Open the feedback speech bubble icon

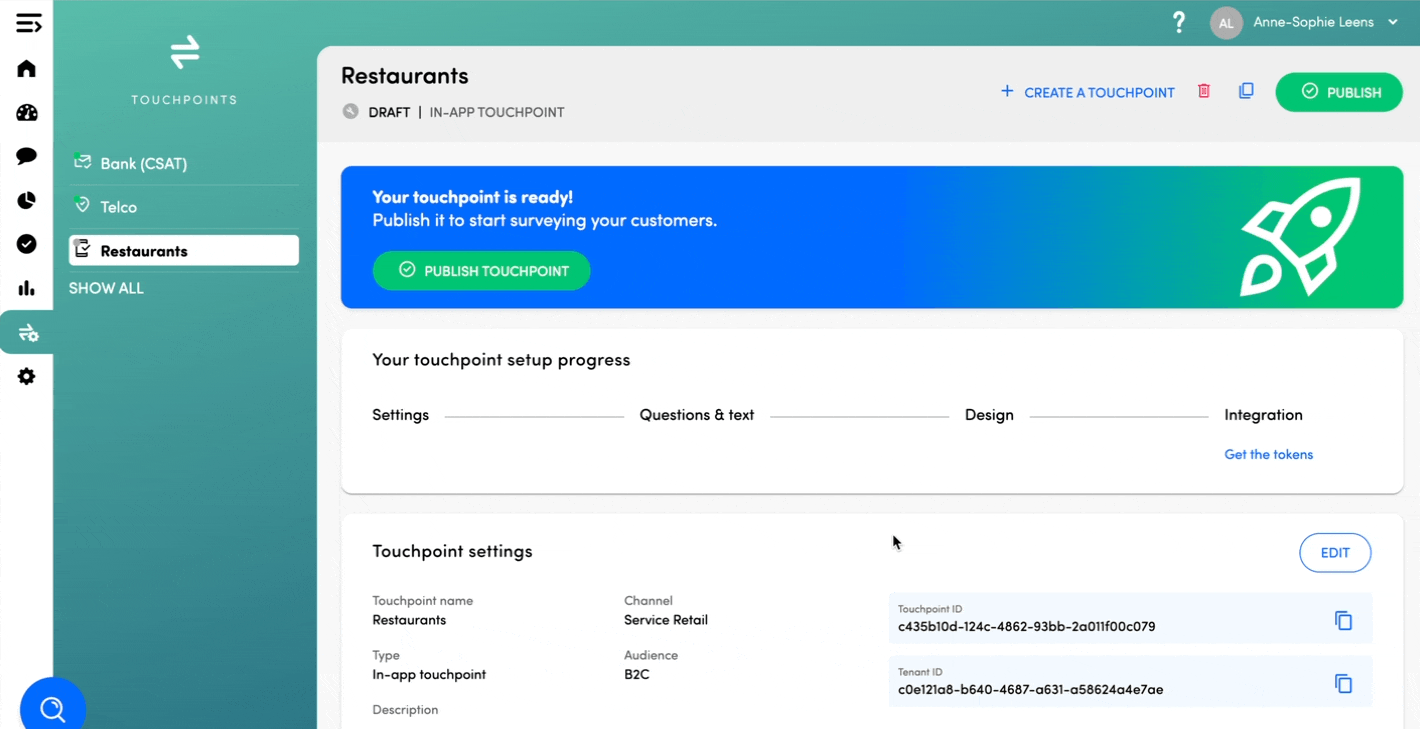(27, 156)
